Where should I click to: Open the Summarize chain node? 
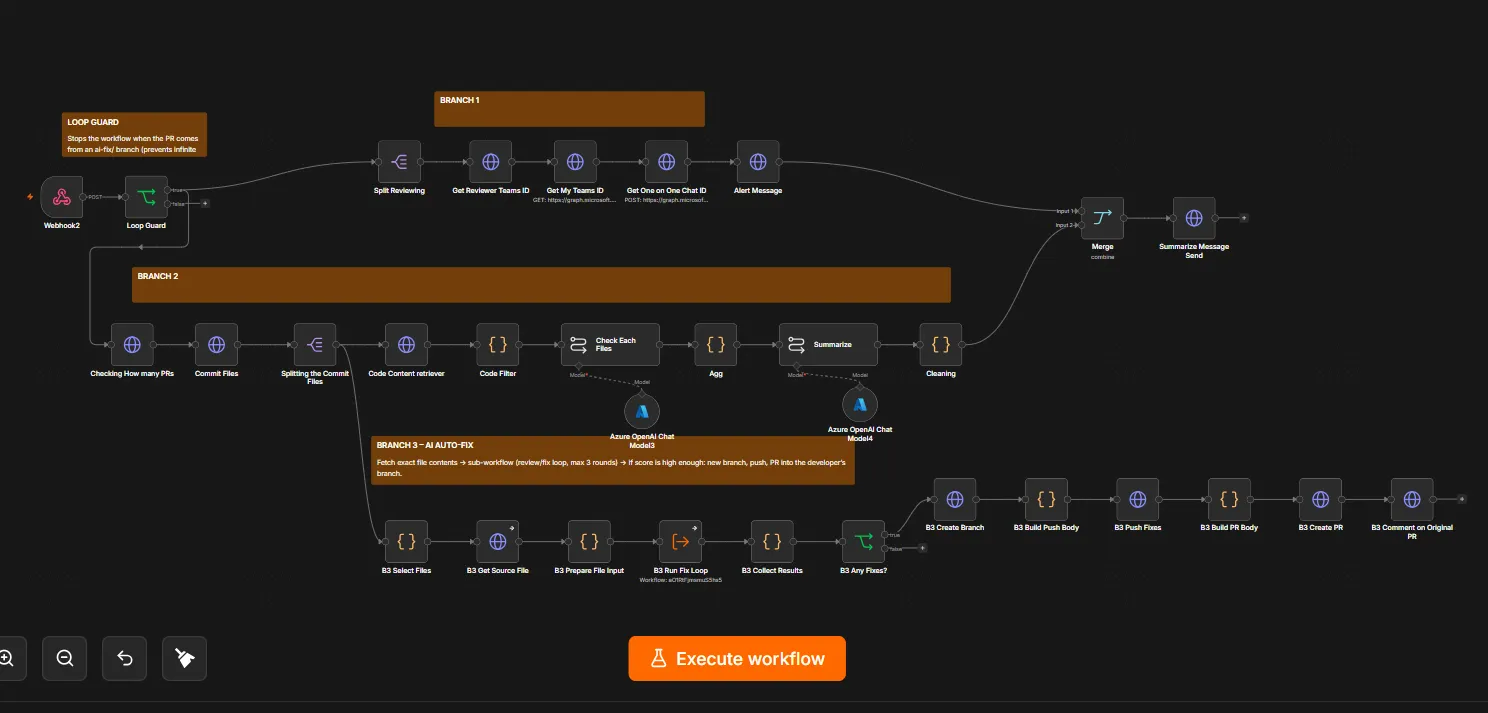(828, 345)
